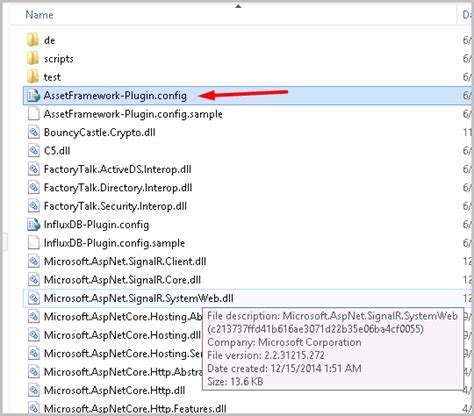Select Microsoft.AspNet.SignalR.SystemWeb.dll file name
This screenshot has height=416, width=474.
tap(139, 298)
